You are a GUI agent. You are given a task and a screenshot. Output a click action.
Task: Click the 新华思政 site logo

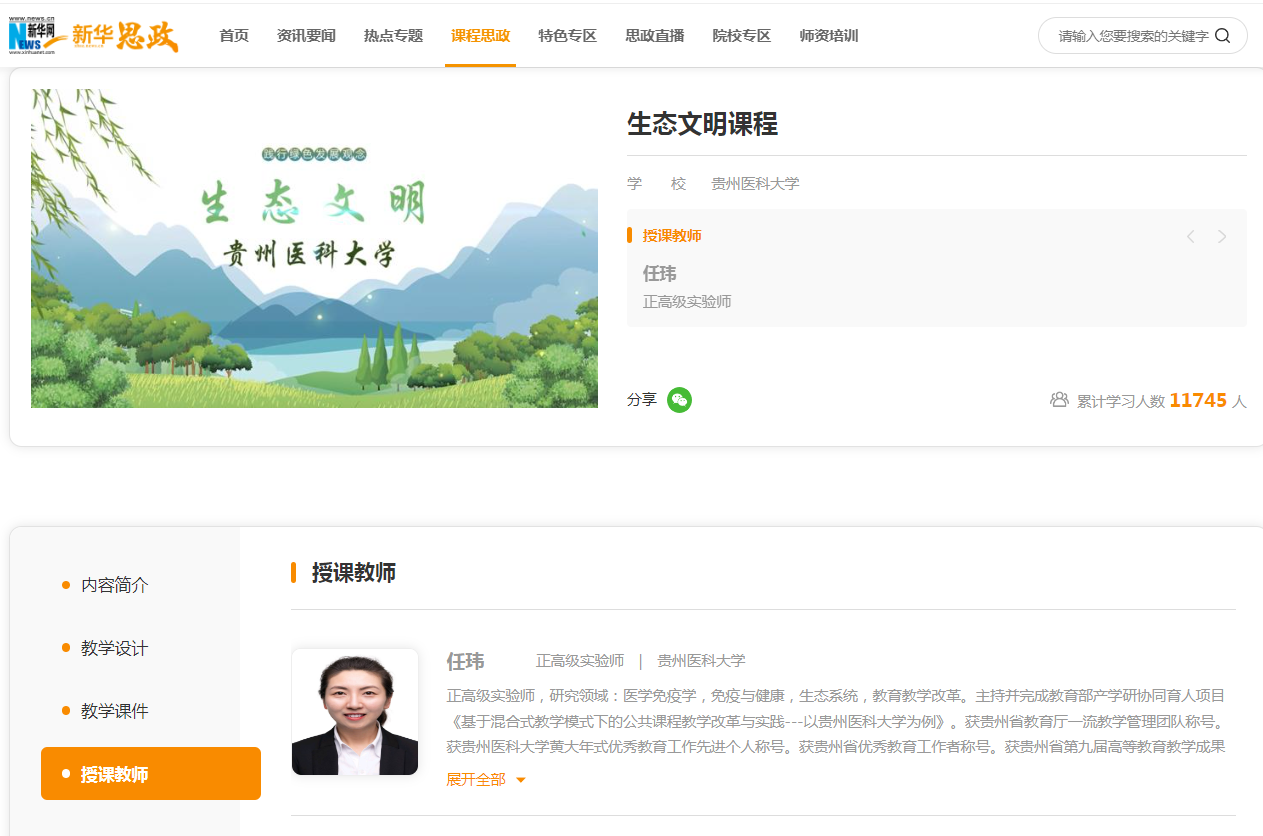[x=124, y=36]
